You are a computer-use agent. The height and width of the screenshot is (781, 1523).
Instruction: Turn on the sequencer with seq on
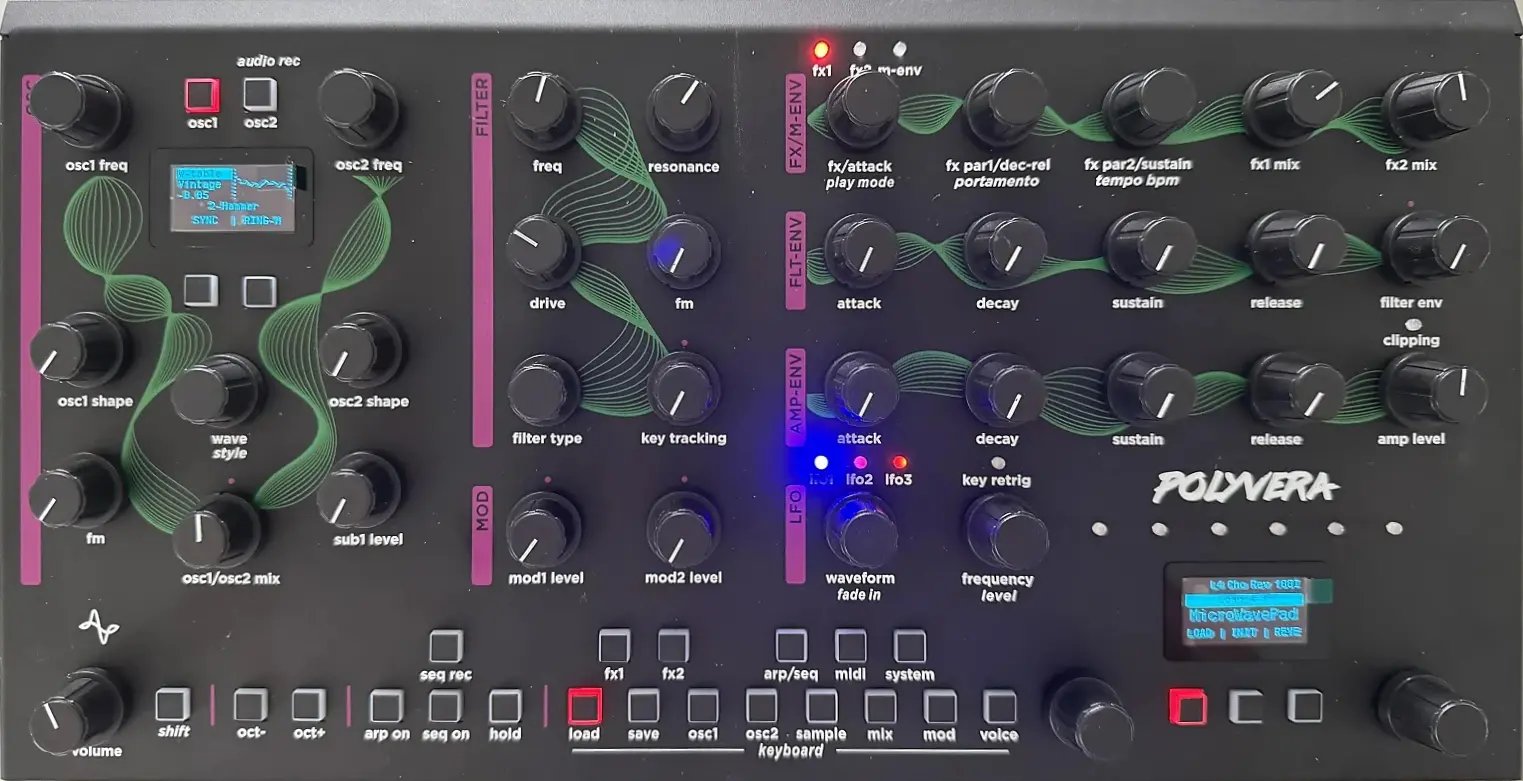coord(445,707)
